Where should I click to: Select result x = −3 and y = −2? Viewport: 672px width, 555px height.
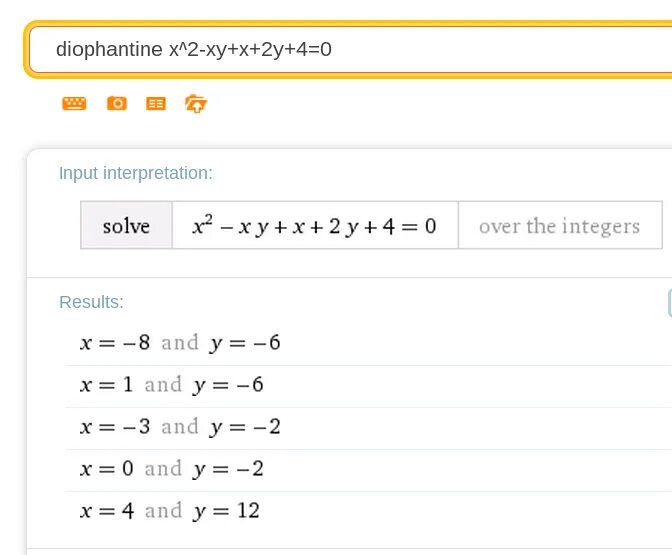click(180, 427)
